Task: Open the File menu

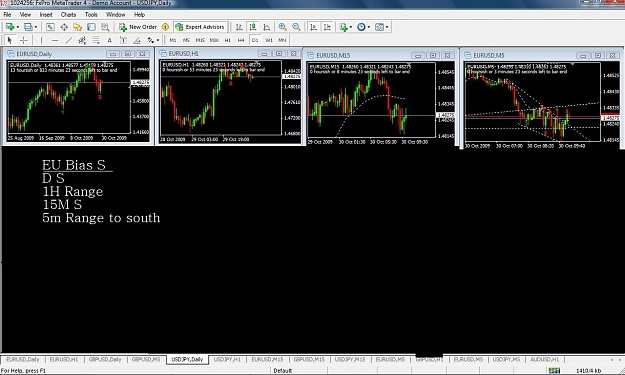Action: [x=7, y=15]
